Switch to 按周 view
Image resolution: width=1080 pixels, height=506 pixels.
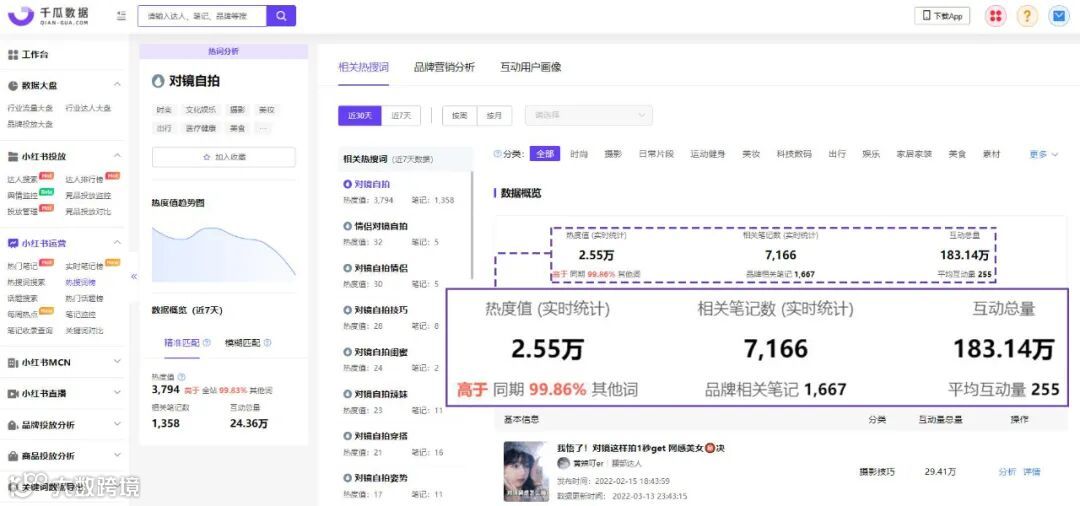(459, 116)
